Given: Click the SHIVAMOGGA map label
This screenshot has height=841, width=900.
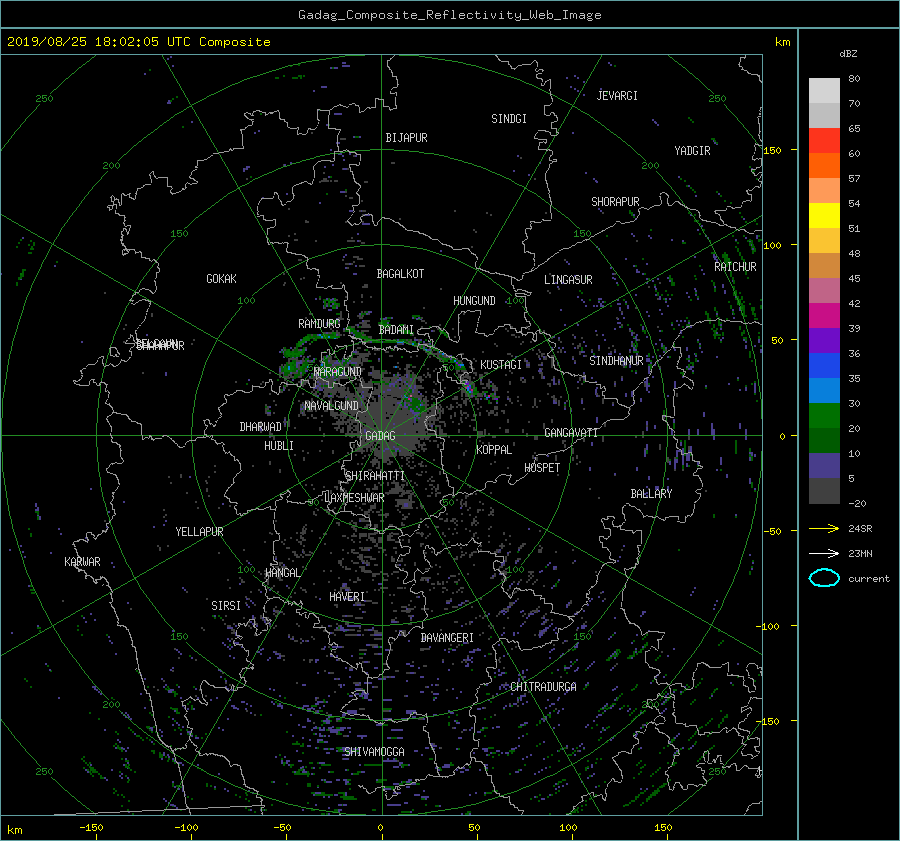Looking at the screenshot, I should [x=374, y=751].
